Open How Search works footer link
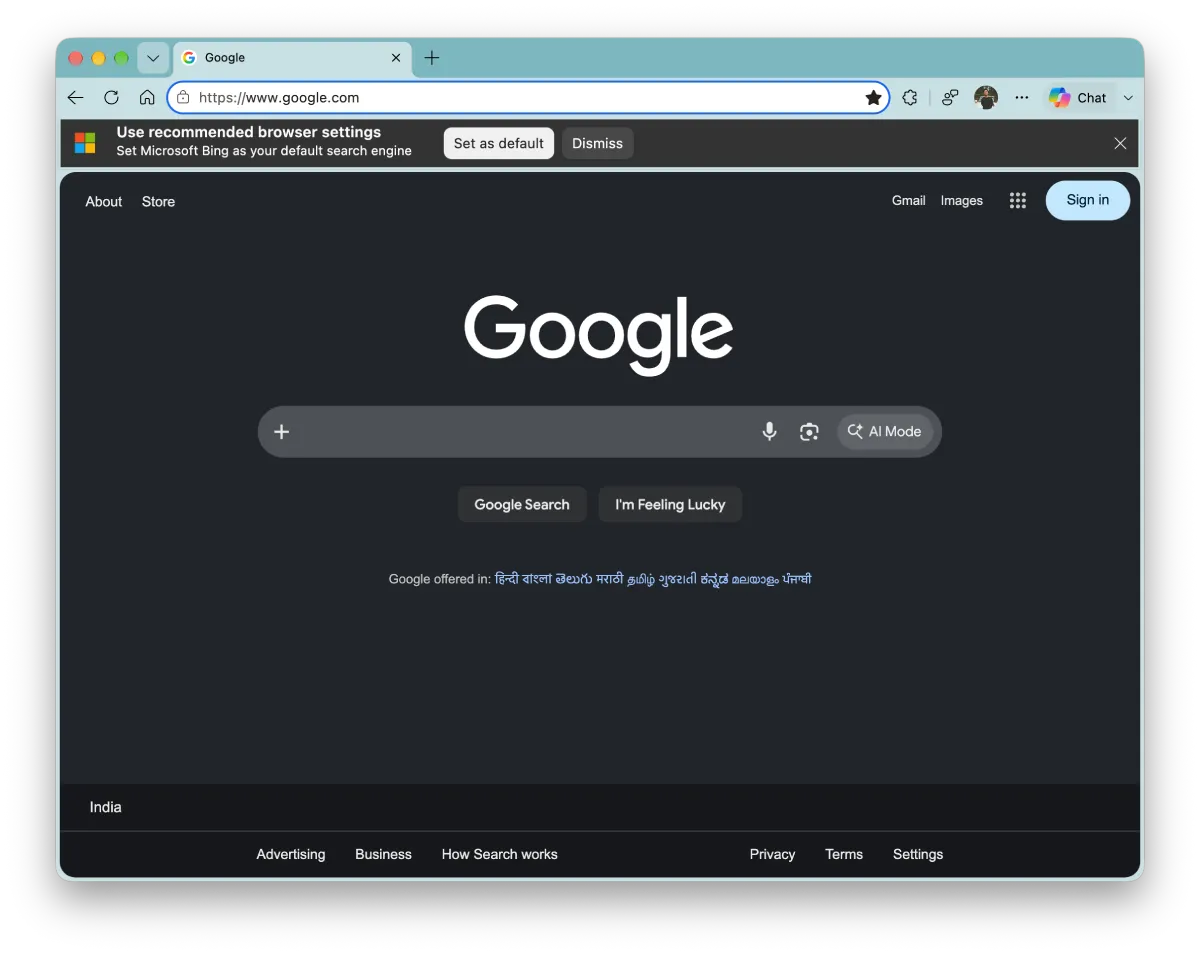The height and width of the screenshot is (955, 1200). [500, 854]
